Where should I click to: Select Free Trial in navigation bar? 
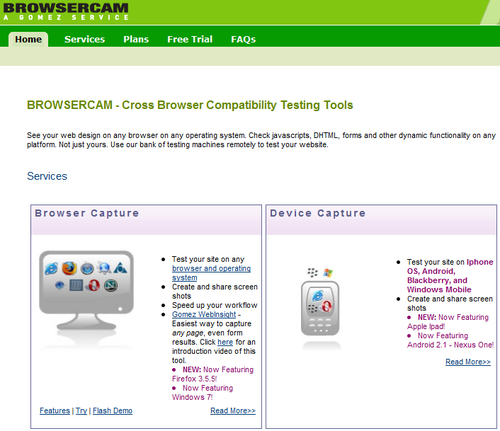[x=190, y=39]
